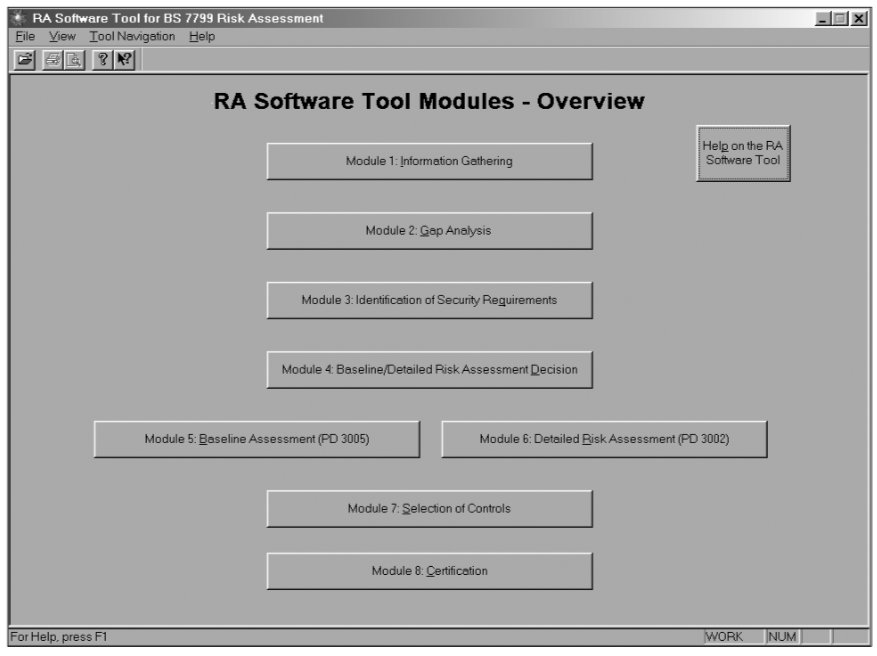Open the Tool Navigation menu

(132, 36)
